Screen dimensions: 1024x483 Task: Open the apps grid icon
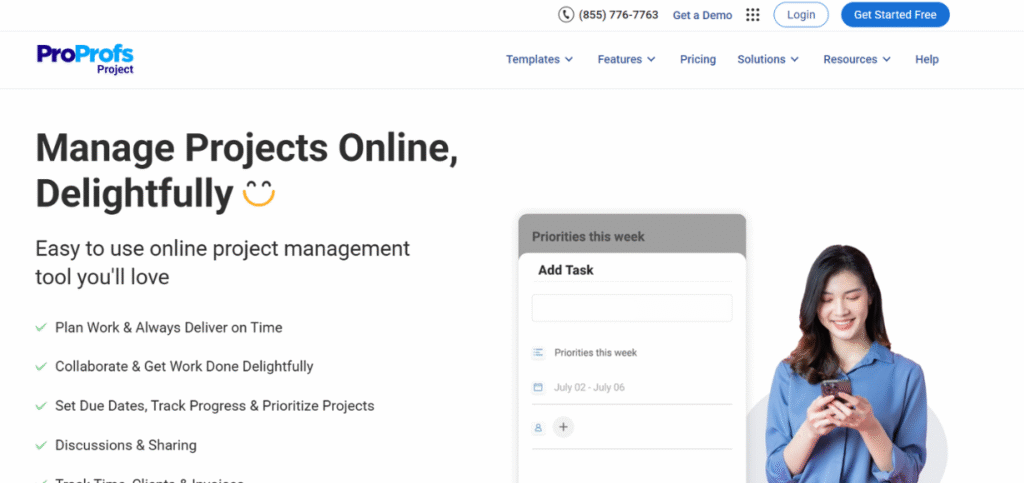coord(753,15)
